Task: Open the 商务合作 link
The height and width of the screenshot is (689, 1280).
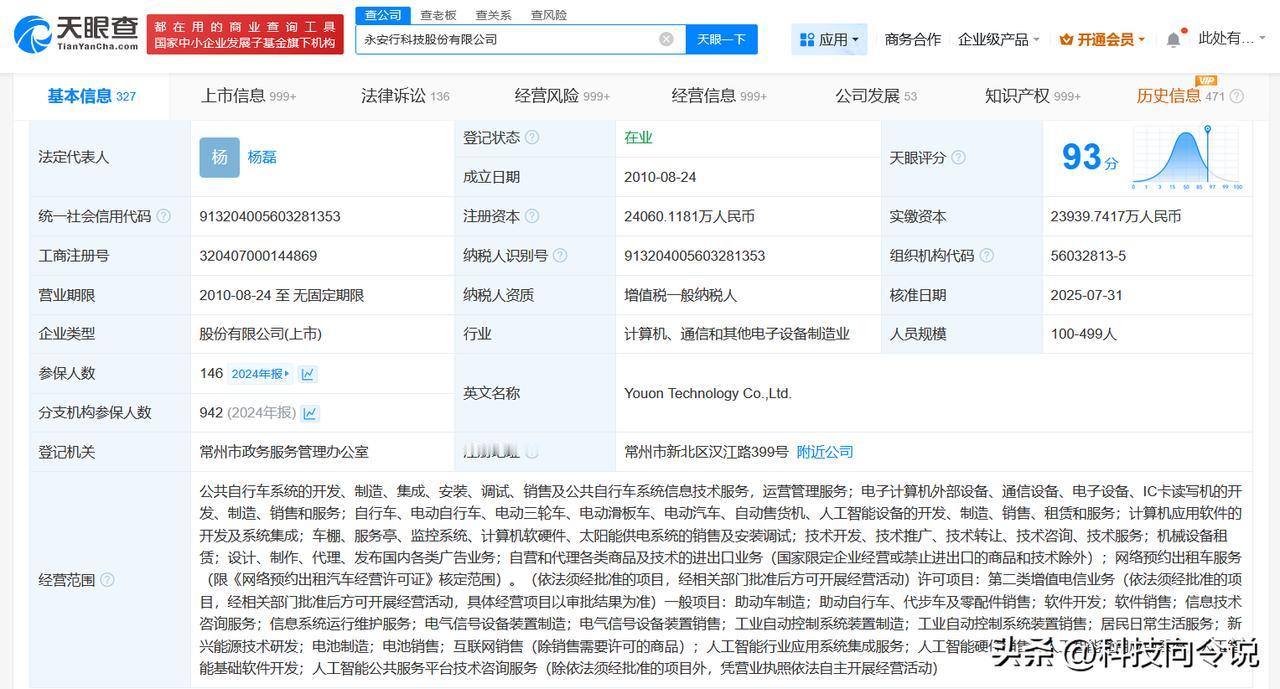Action: [x=913, y=39]
